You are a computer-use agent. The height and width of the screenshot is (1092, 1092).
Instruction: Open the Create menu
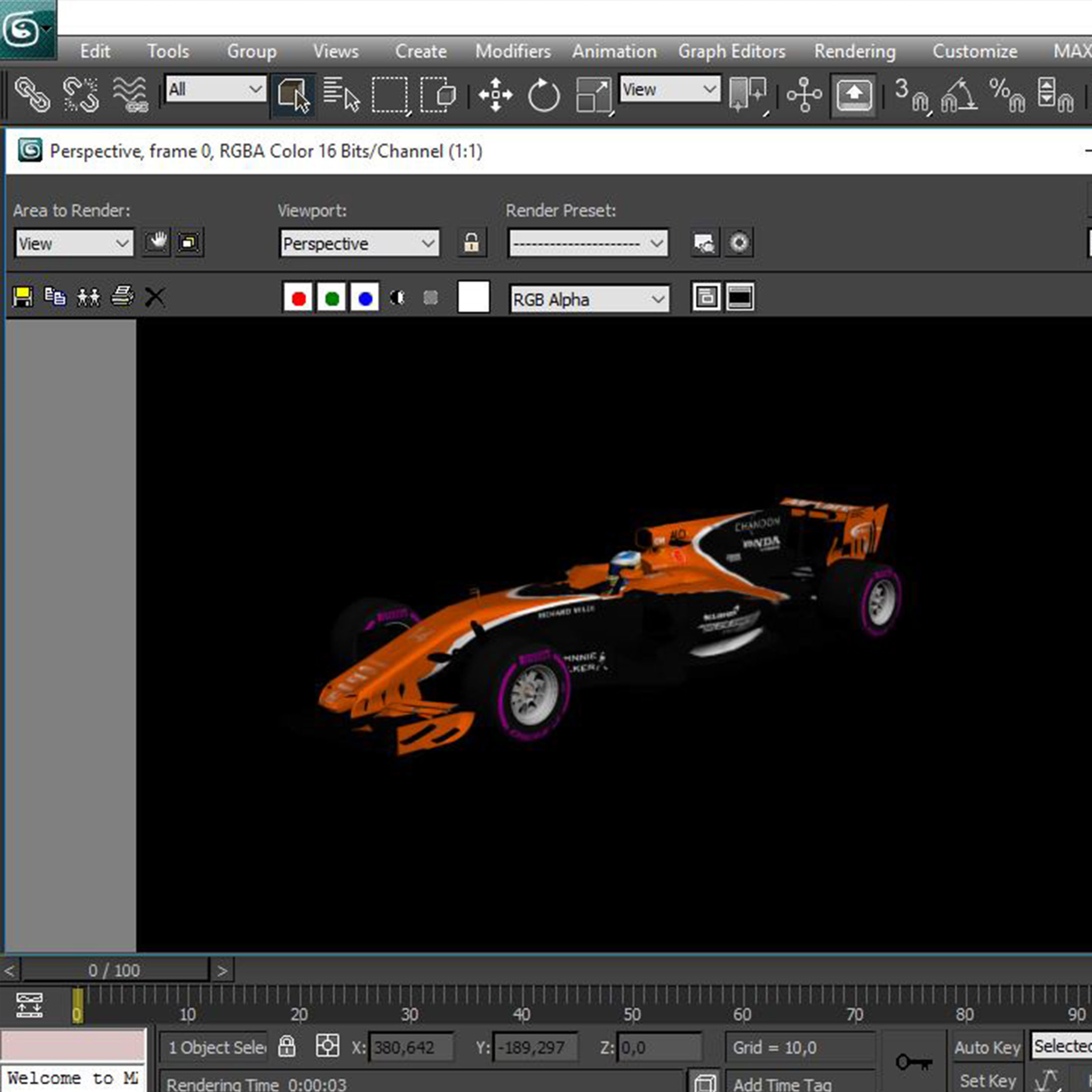point(421,52)
